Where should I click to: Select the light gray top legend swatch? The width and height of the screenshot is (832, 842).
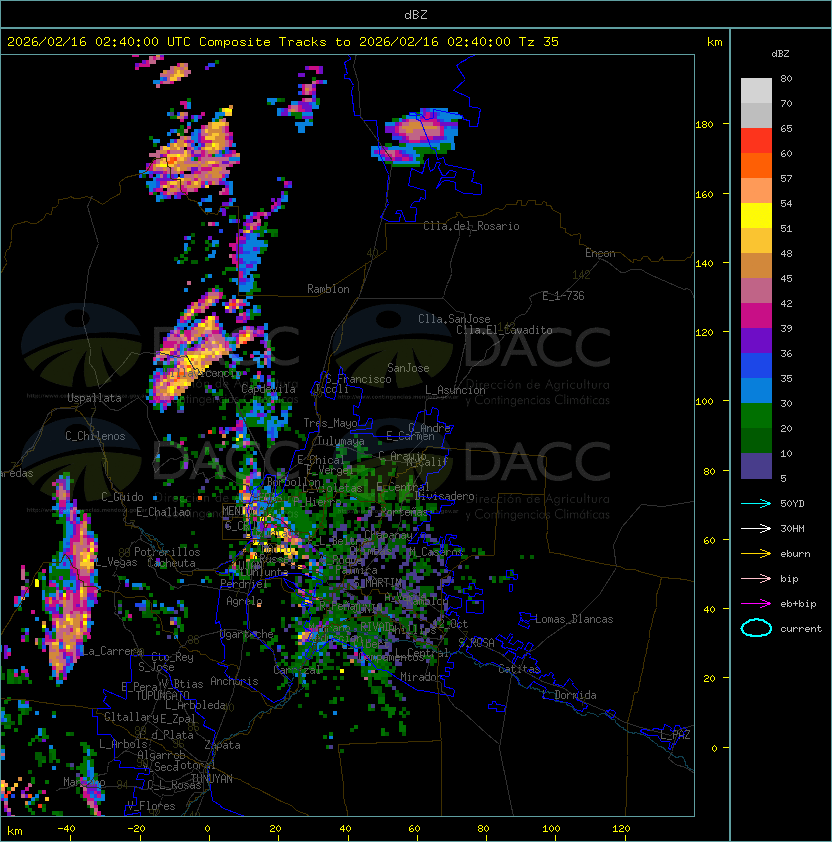coord(756,91)
